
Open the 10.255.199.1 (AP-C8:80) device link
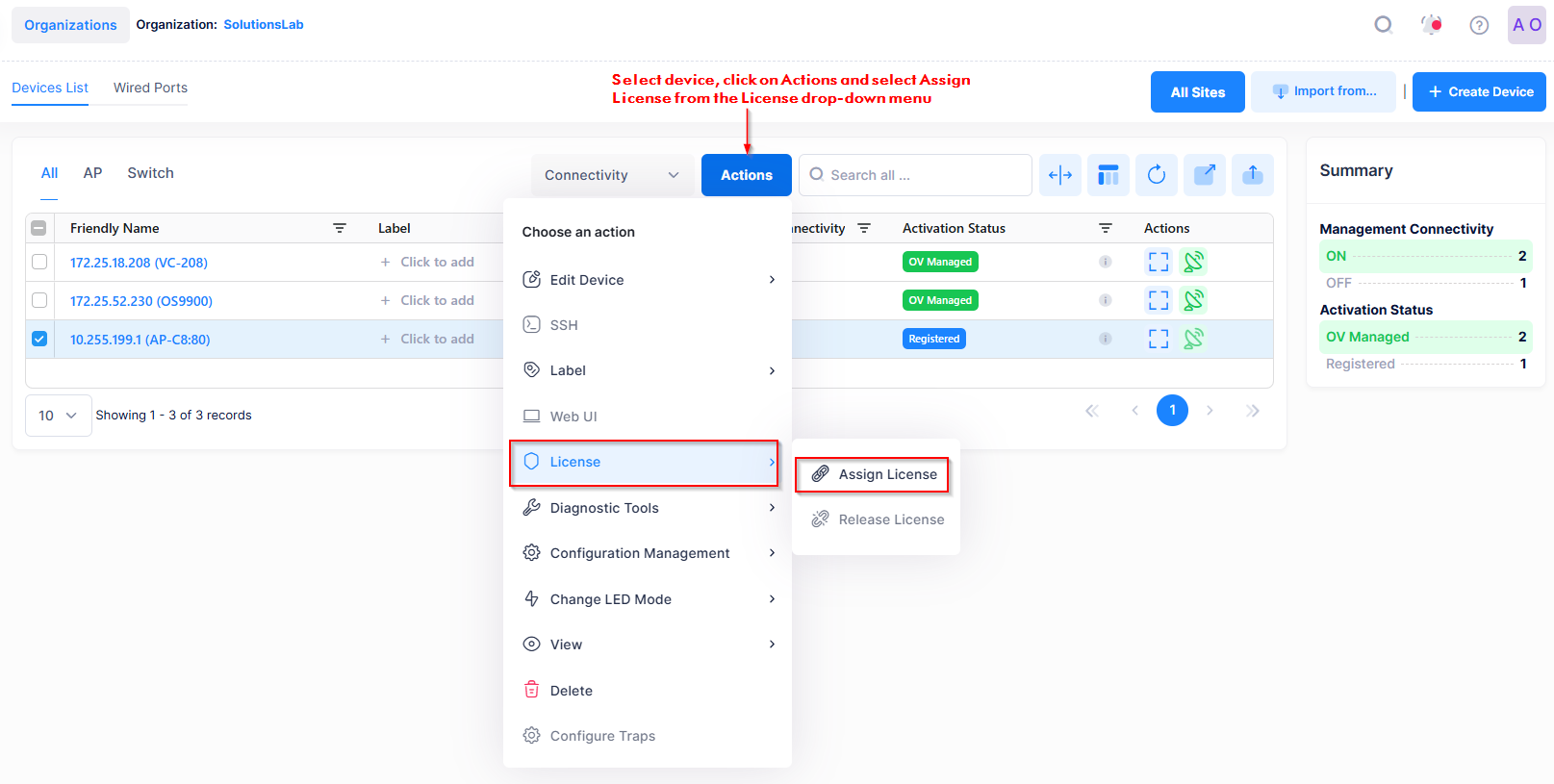click(140, 340)
